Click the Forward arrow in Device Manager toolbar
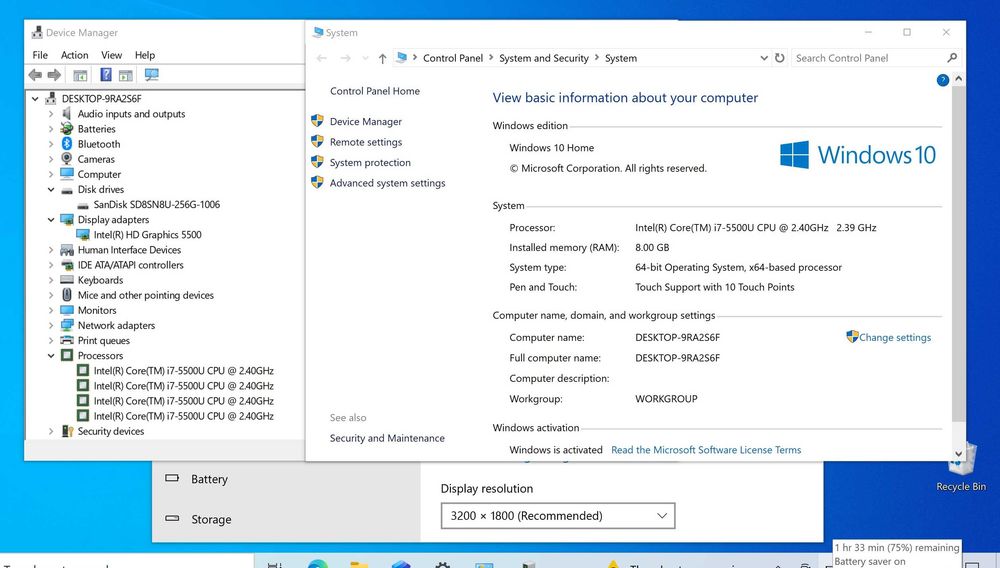Image resolution: width=1000 pixels, height=568 pixels. click(x=54, y=75)
